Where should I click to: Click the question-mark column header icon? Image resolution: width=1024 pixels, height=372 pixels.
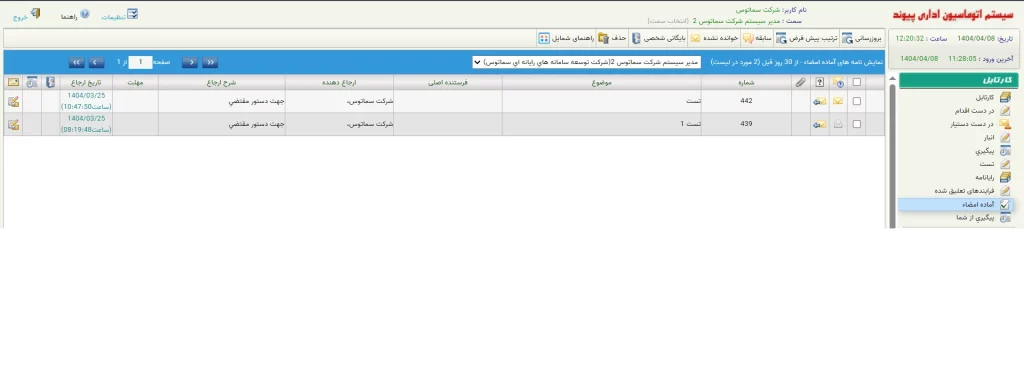820,82
